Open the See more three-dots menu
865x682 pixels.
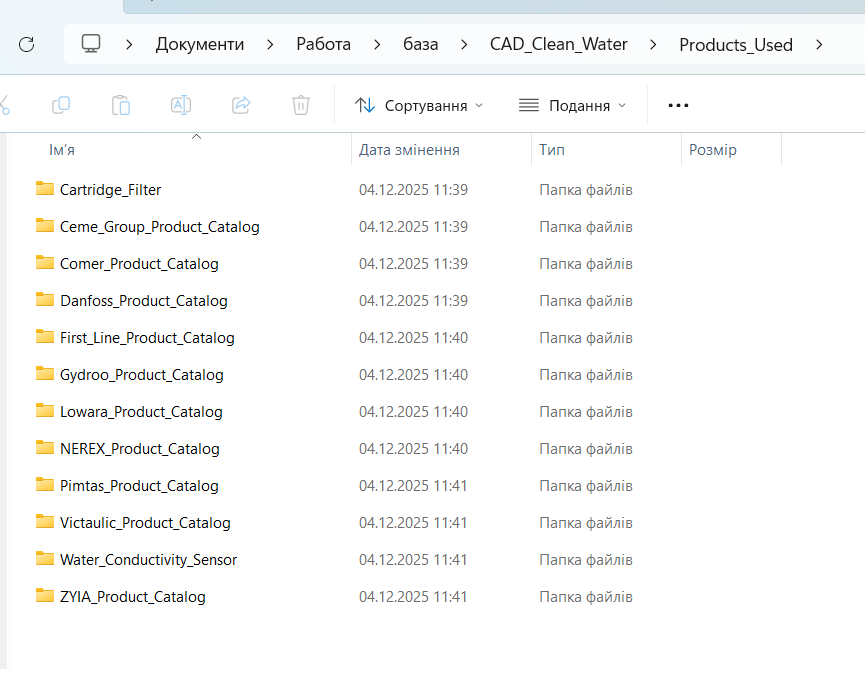678,105
